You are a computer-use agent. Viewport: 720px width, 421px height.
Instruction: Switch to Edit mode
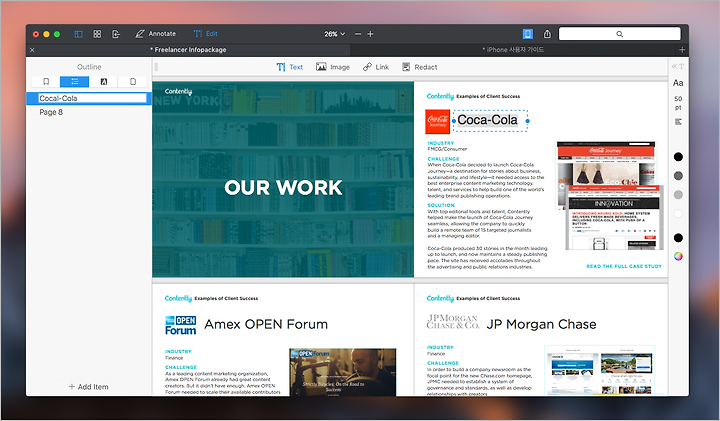(x=205, y=34)
